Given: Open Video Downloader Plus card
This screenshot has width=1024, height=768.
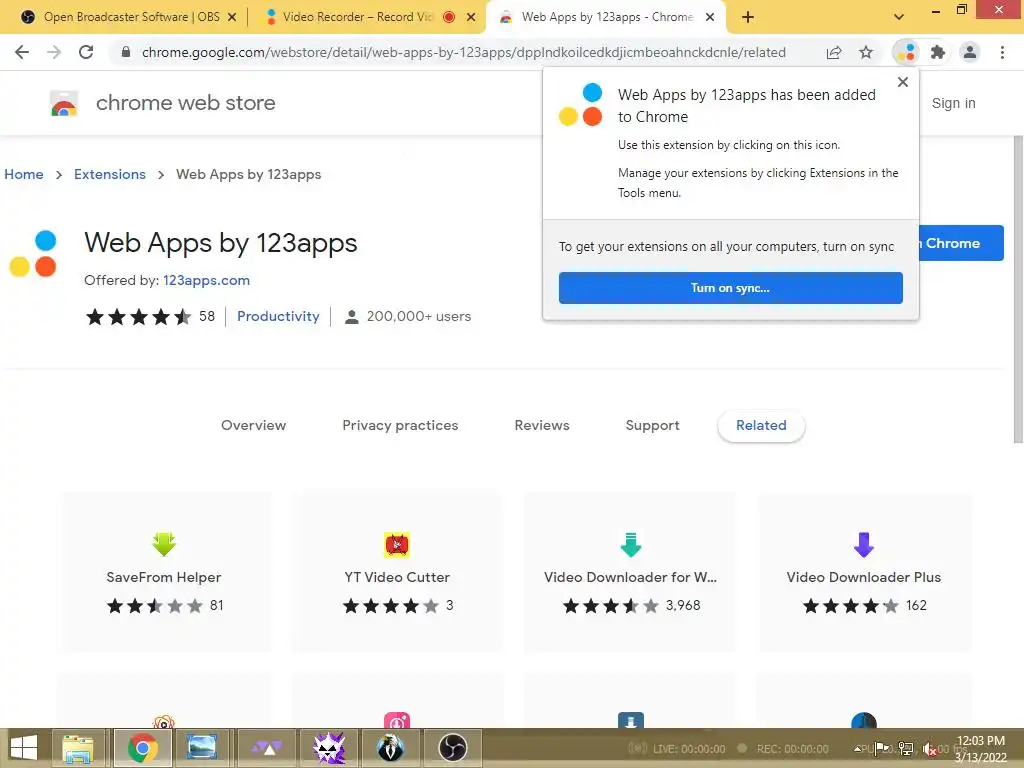Looking at the screenshot, I should coord(863,573).
